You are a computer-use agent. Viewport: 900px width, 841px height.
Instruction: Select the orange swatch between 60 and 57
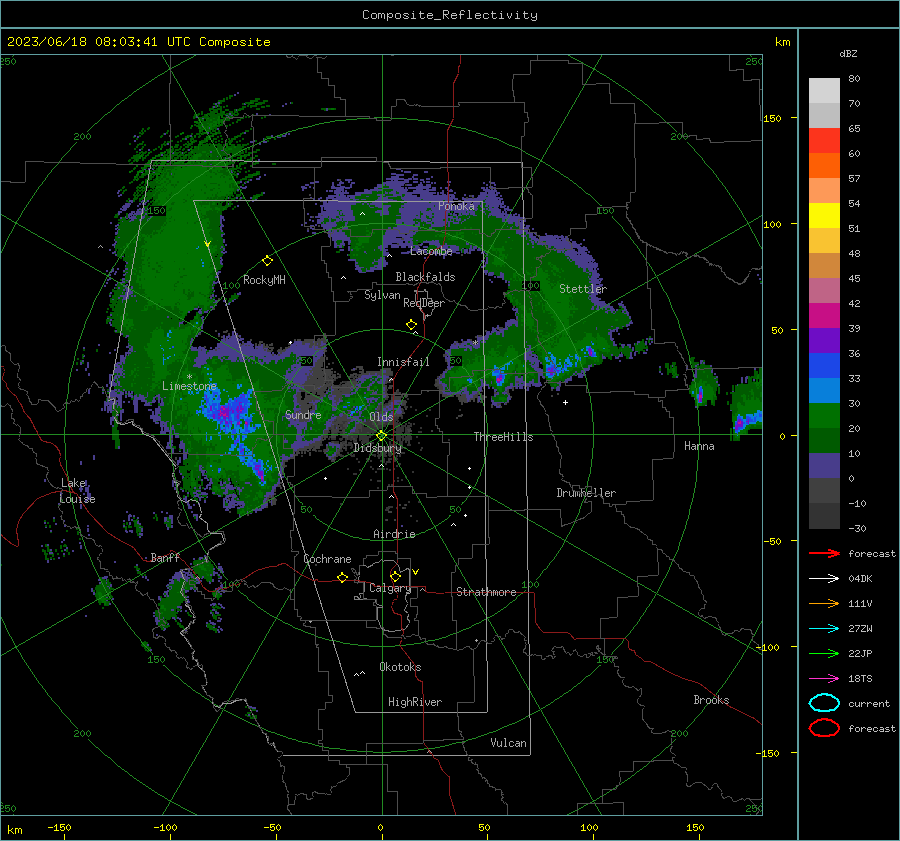pos(824,165)
